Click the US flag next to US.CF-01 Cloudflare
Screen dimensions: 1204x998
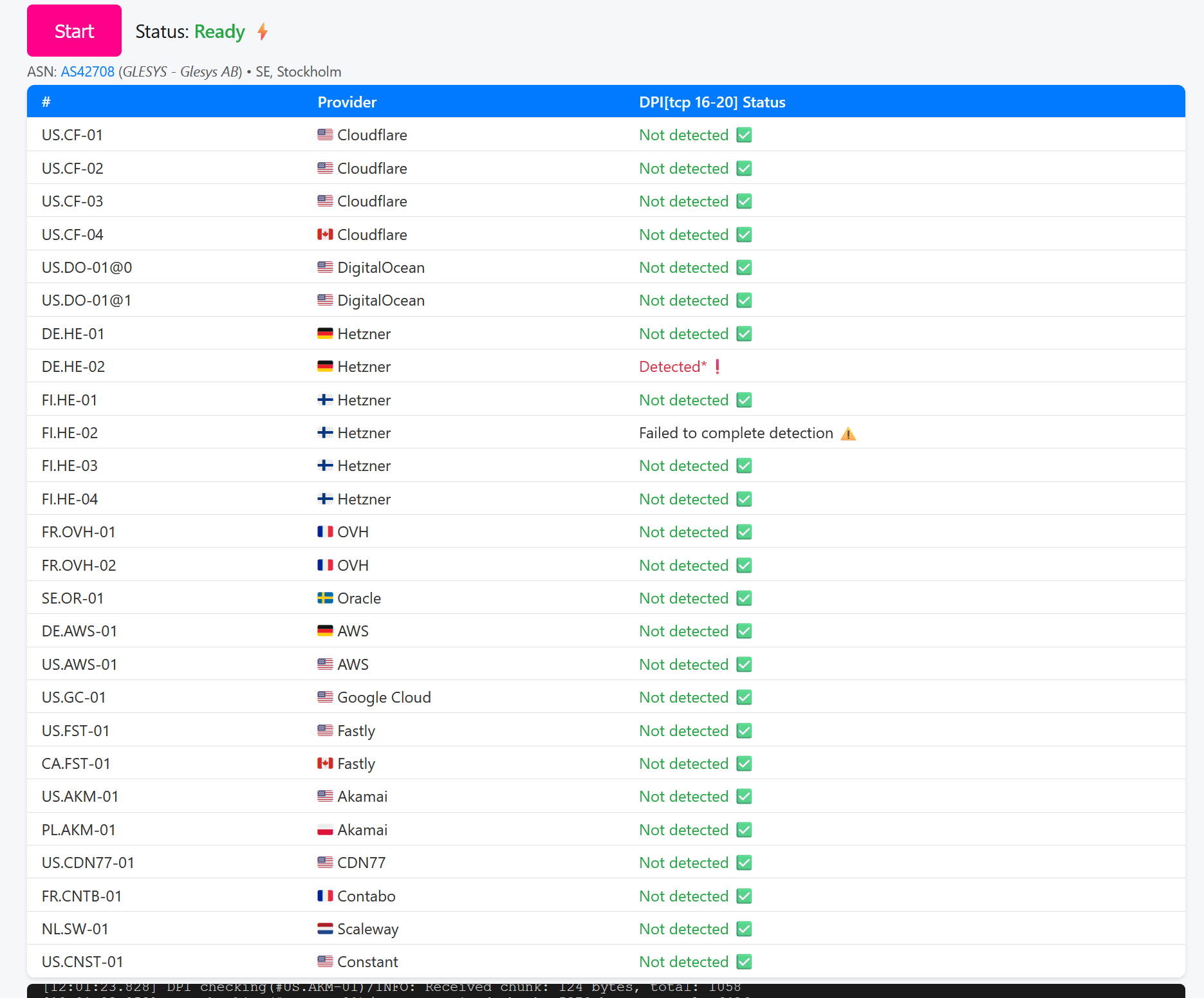tap(325, 134)
